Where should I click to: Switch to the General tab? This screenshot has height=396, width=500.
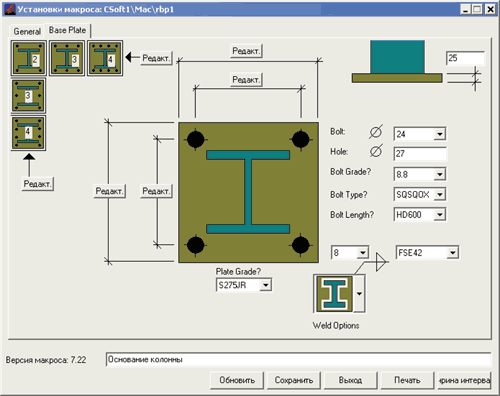pyautogui.click(x=27, y=32)
